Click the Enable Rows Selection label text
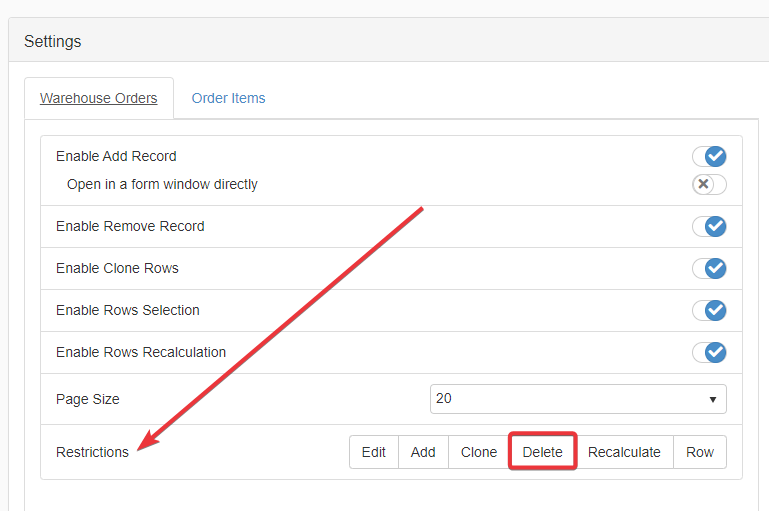The image size is (769, 511). coord(128,311)
